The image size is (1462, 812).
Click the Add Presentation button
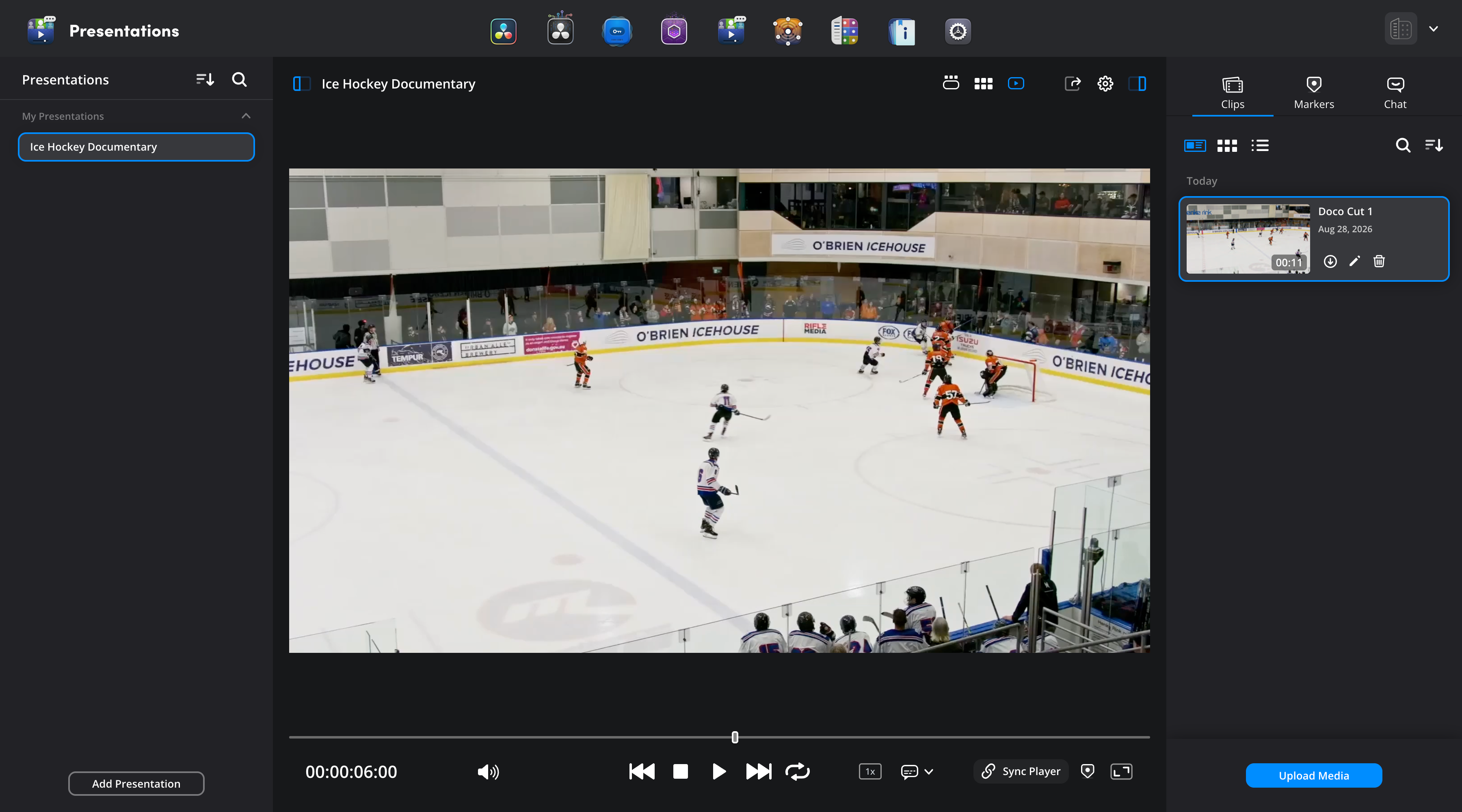click(136, 784)
